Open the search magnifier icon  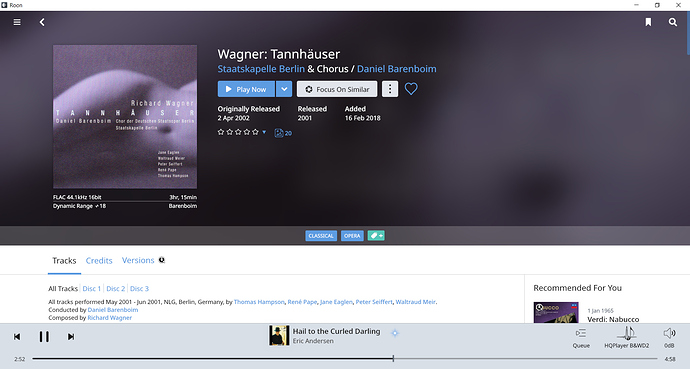(673, 22)
